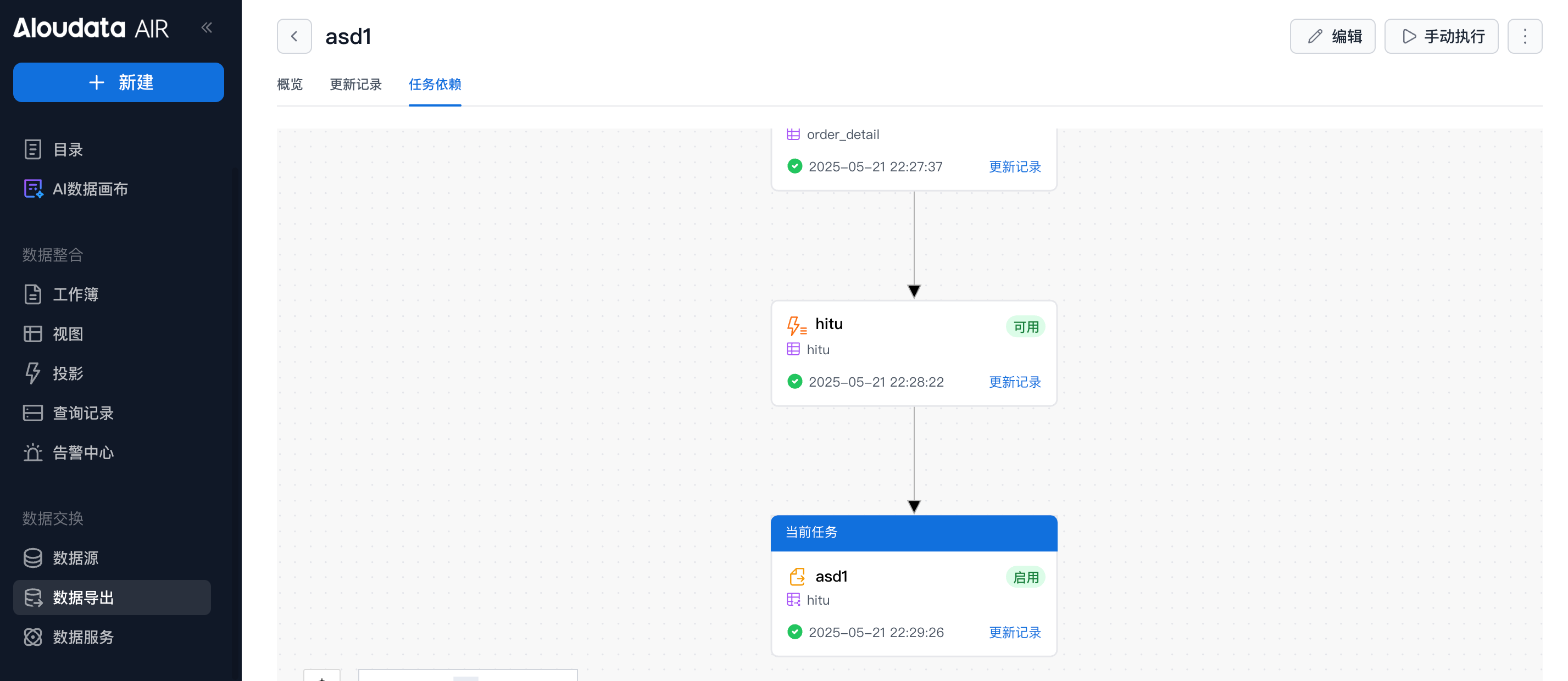Click the back arrow next to asd1
This screenshot has height=681, width=1568.
click(294, 36)
